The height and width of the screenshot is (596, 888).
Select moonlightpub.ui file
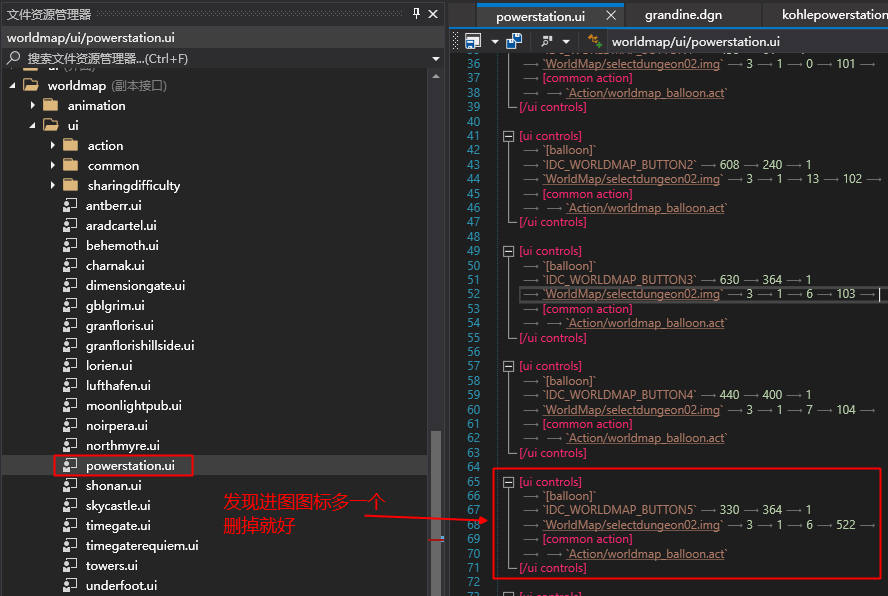[x=134, y=406]
